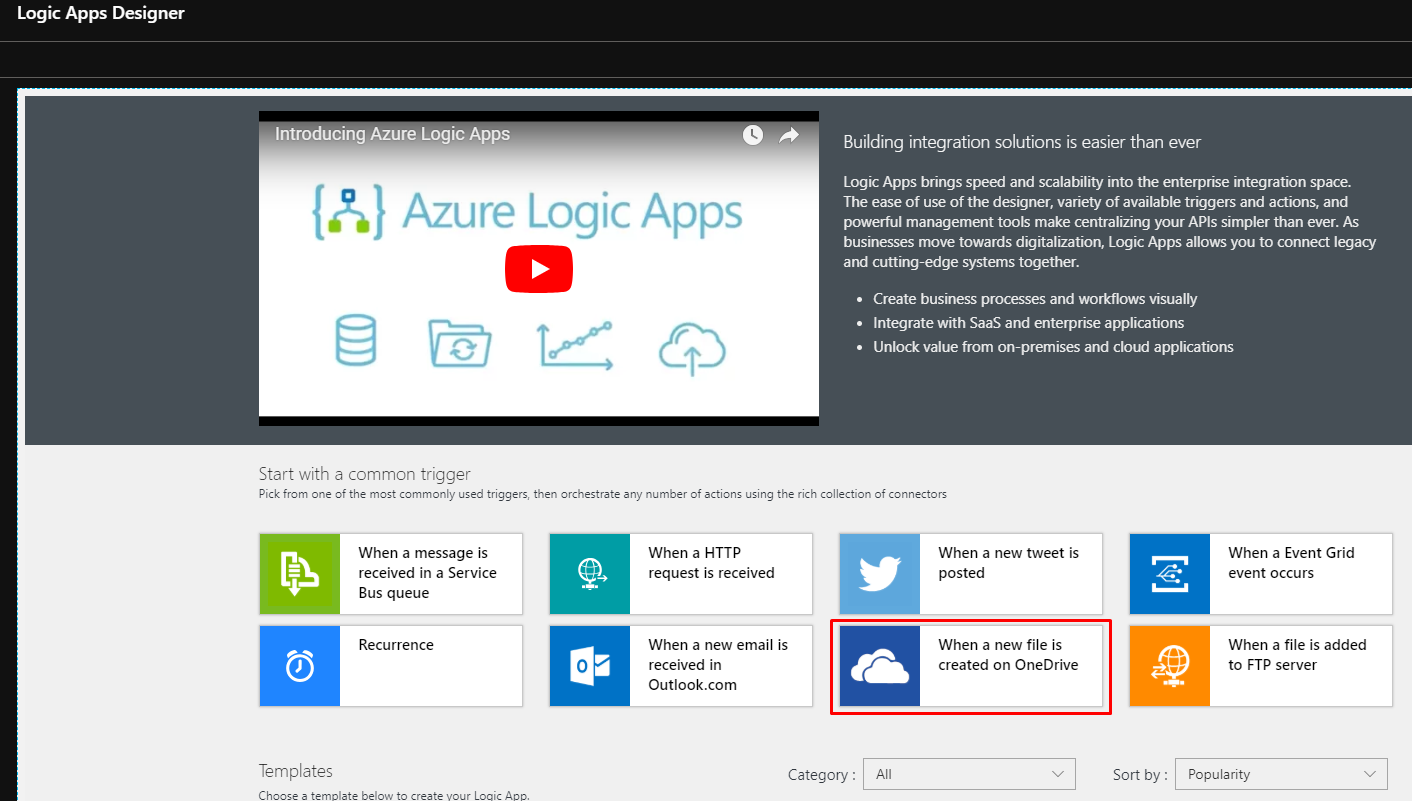Click the sync folder icon in video thumbnail
The image size is (1412, 801).
[460, 343]
